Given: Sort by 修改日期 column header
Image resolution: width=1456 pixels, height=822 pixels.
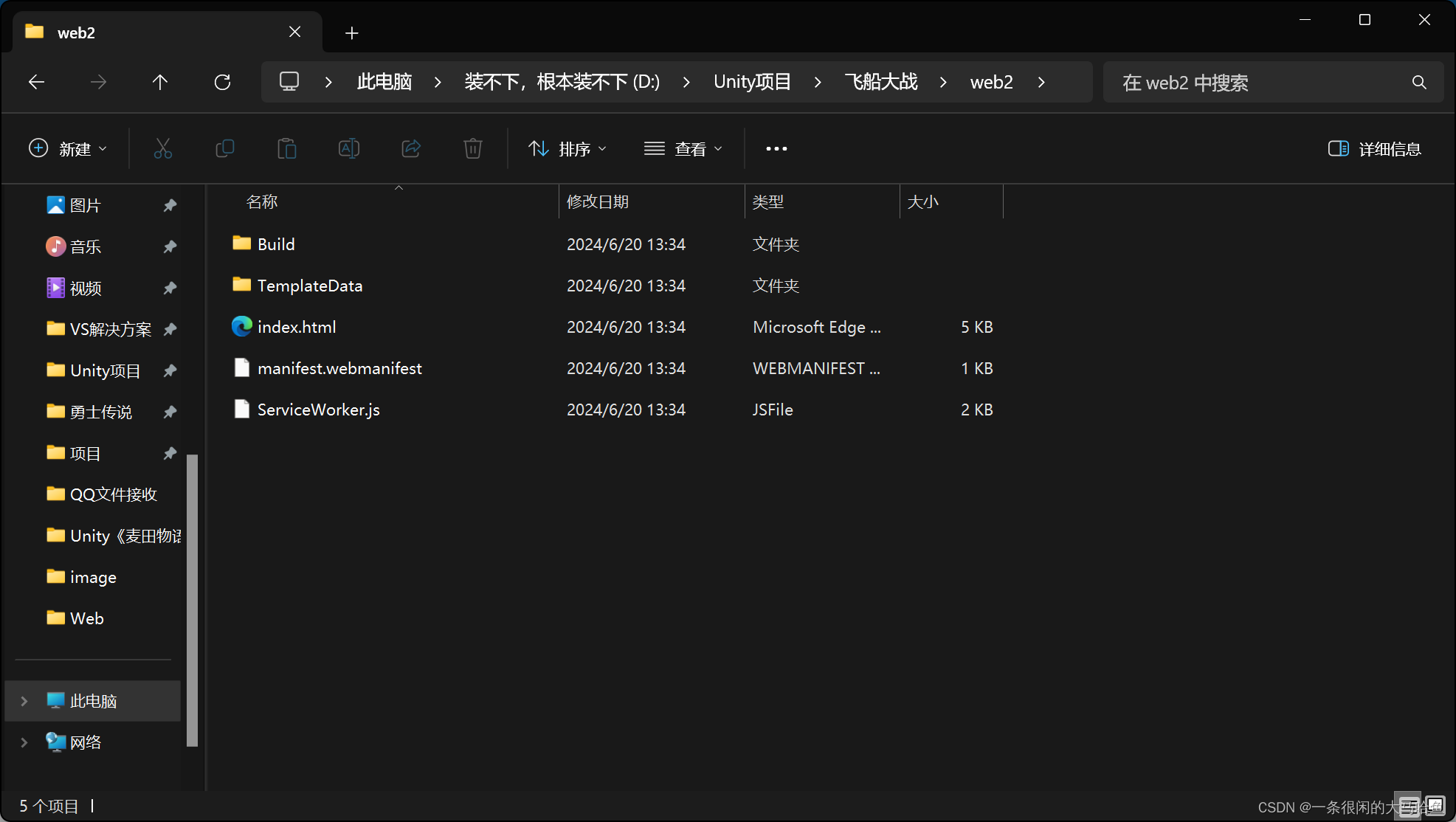Looking at the screenshot, I should [x=598, y=202].
